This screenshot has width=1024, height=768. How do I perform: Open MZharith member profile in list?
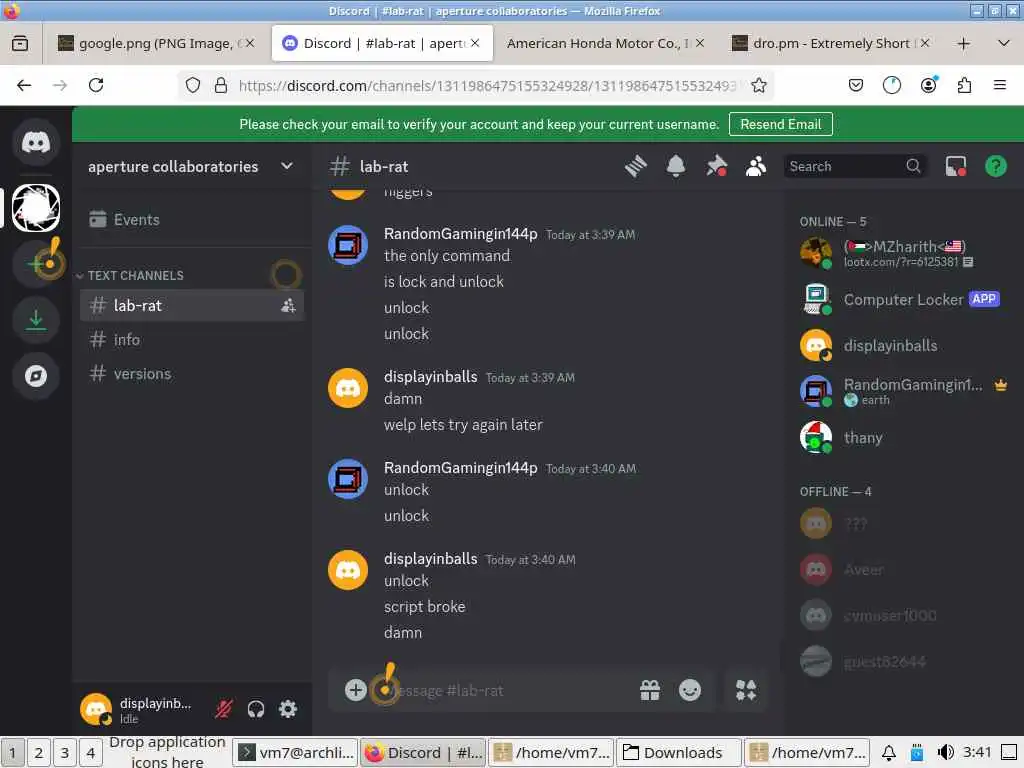click(904, 253)
